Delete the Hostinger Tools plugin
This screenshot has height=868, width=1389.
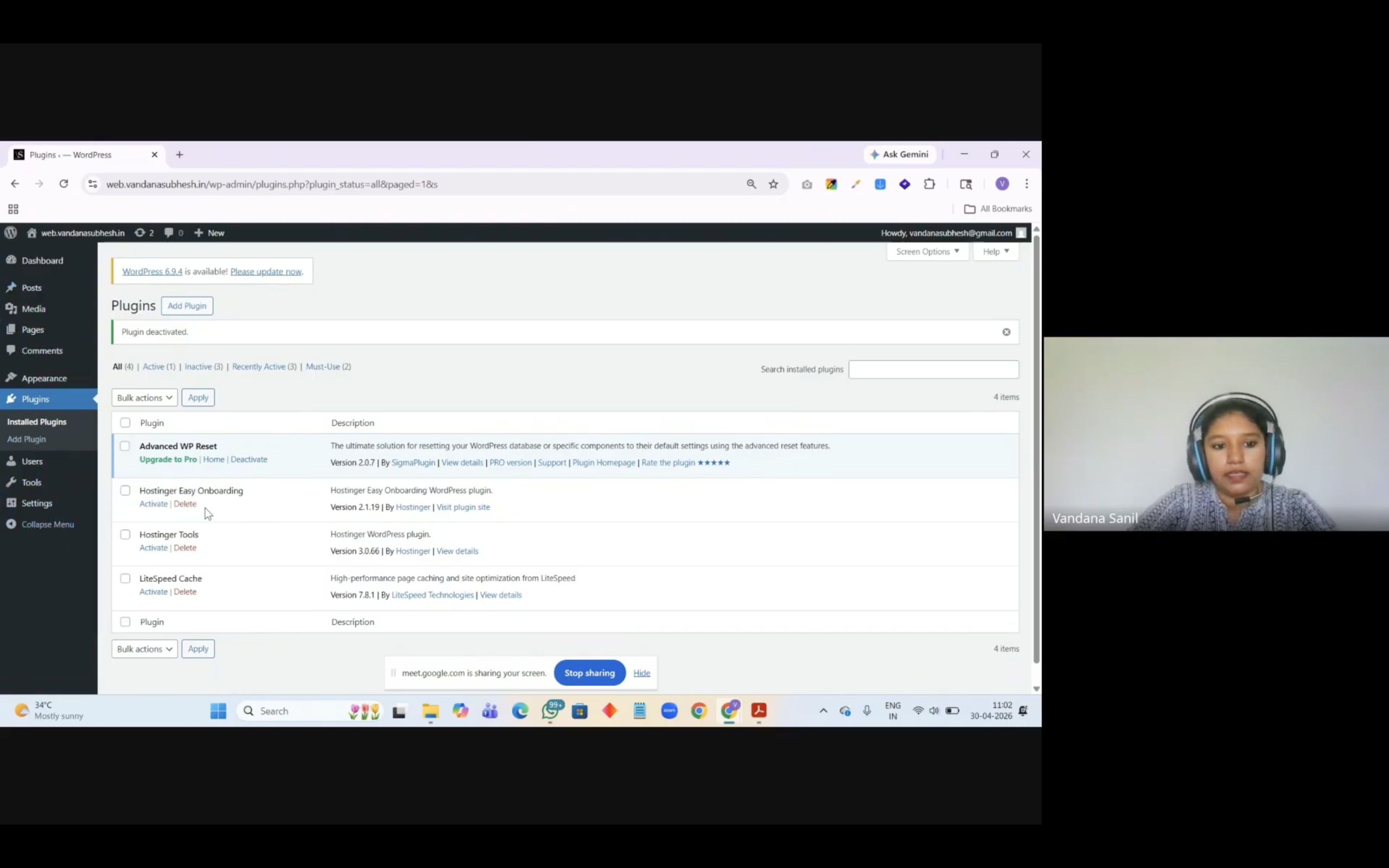185,548
